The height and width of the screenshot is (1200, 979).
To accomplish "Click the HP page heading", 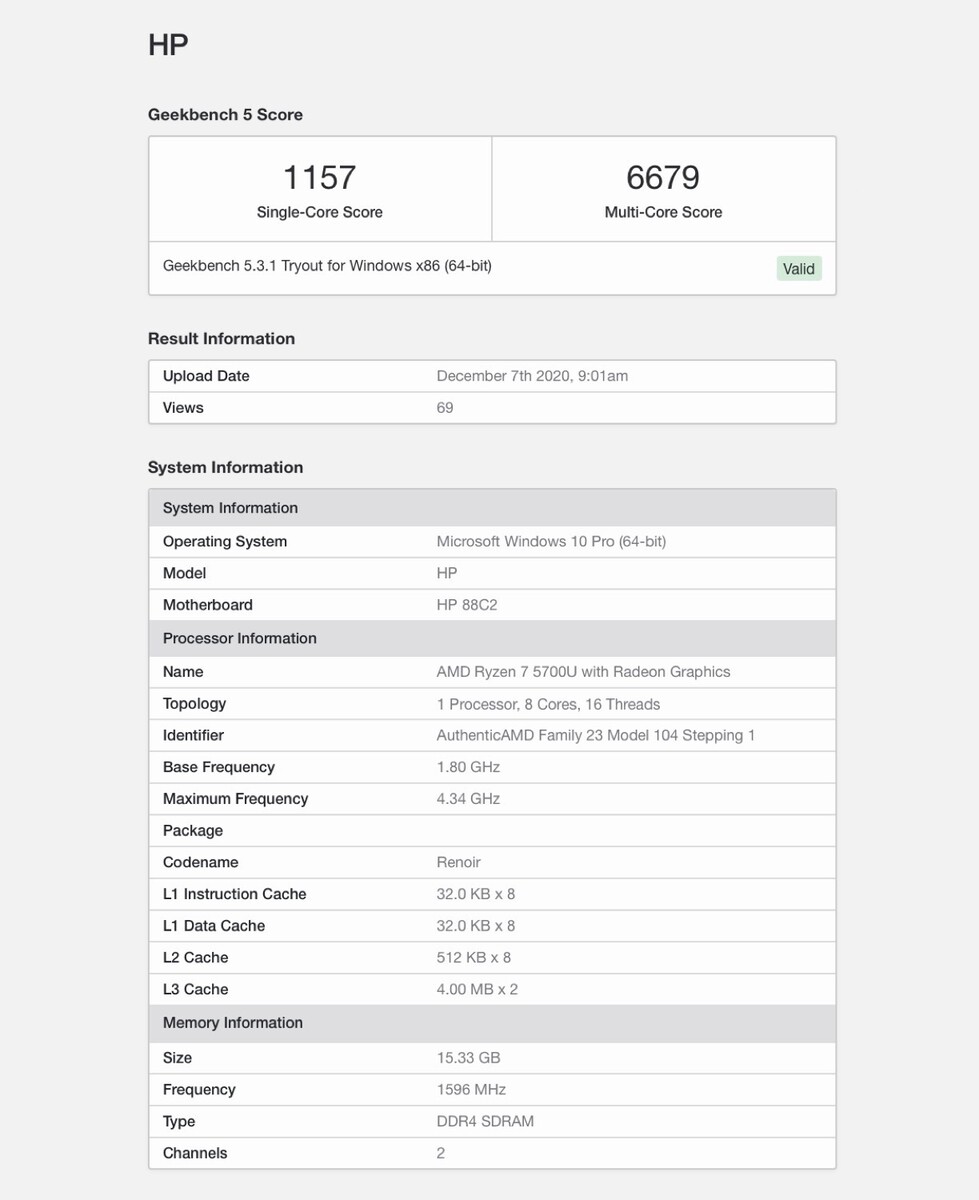I will pos(168,45).
